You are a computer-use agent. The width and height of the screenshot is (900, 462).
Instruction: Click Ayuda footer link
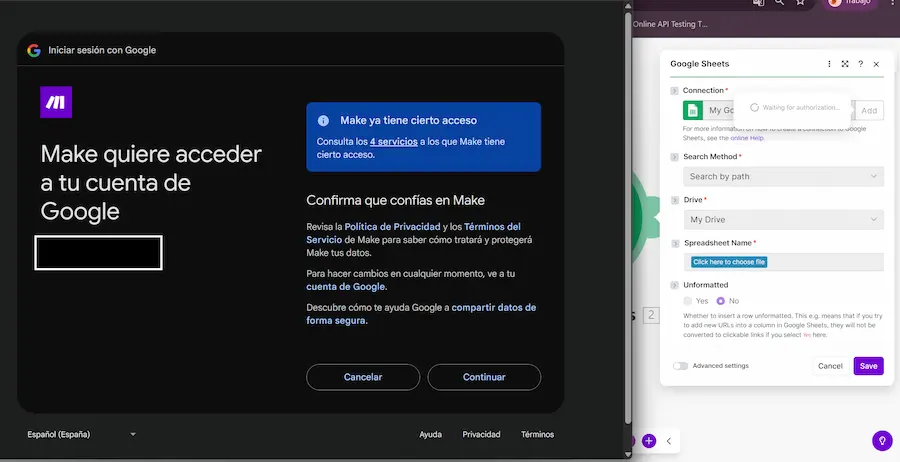click(430, 434)
